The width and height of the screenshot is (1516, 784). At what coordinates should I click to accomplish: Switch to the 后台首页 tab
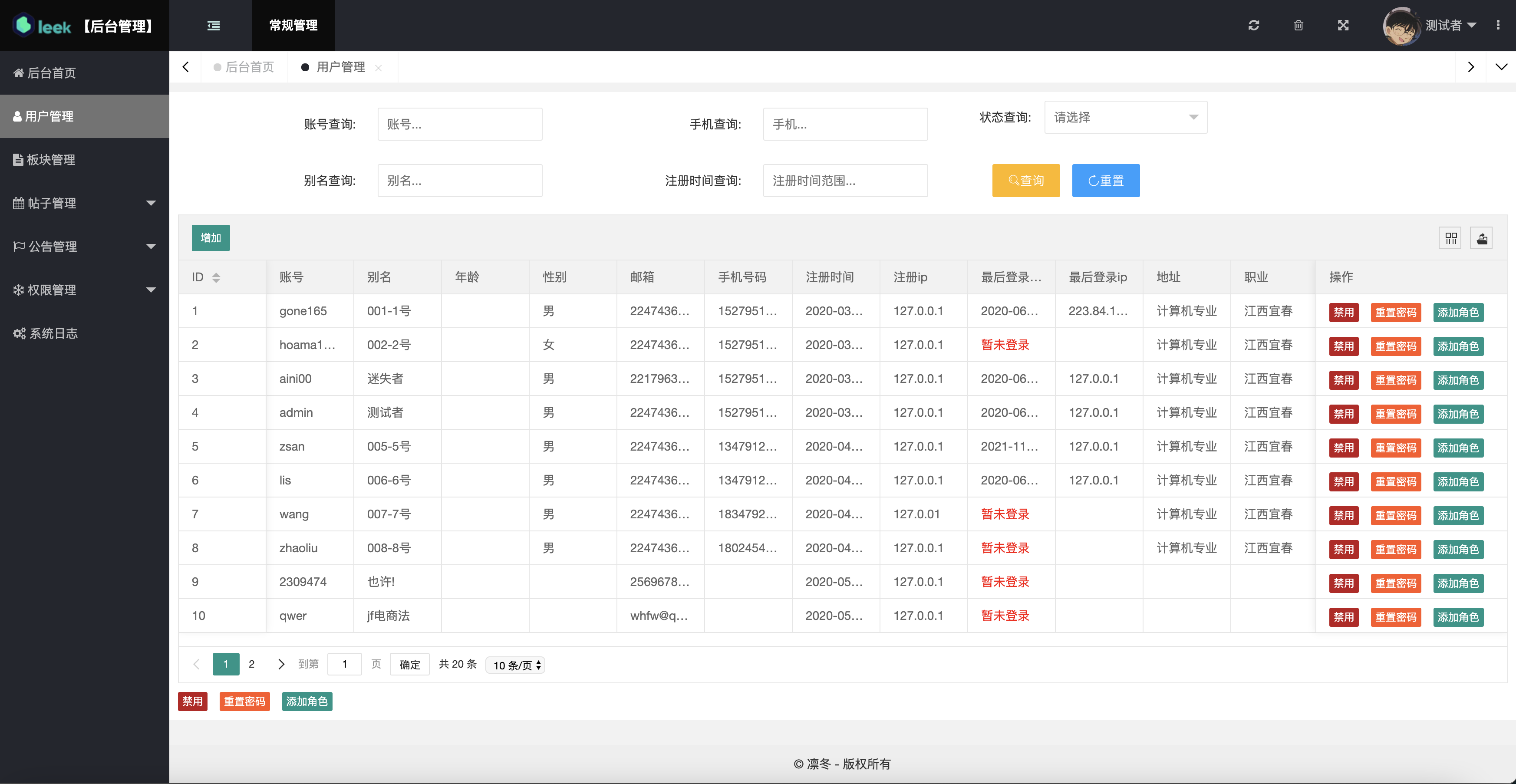pos(244,67)
